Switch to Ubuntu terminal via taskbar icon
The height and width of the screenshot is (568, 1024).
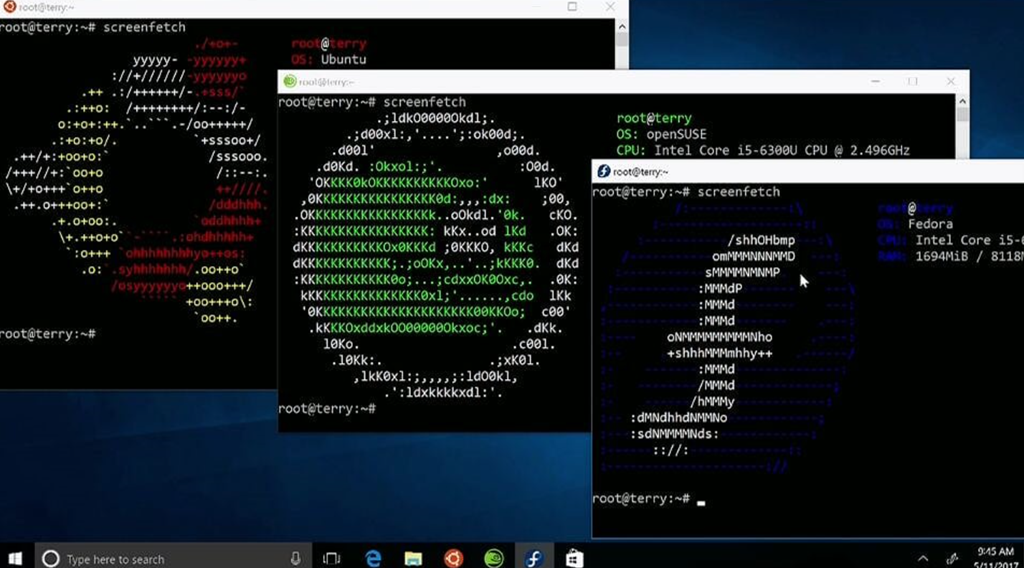453,558
